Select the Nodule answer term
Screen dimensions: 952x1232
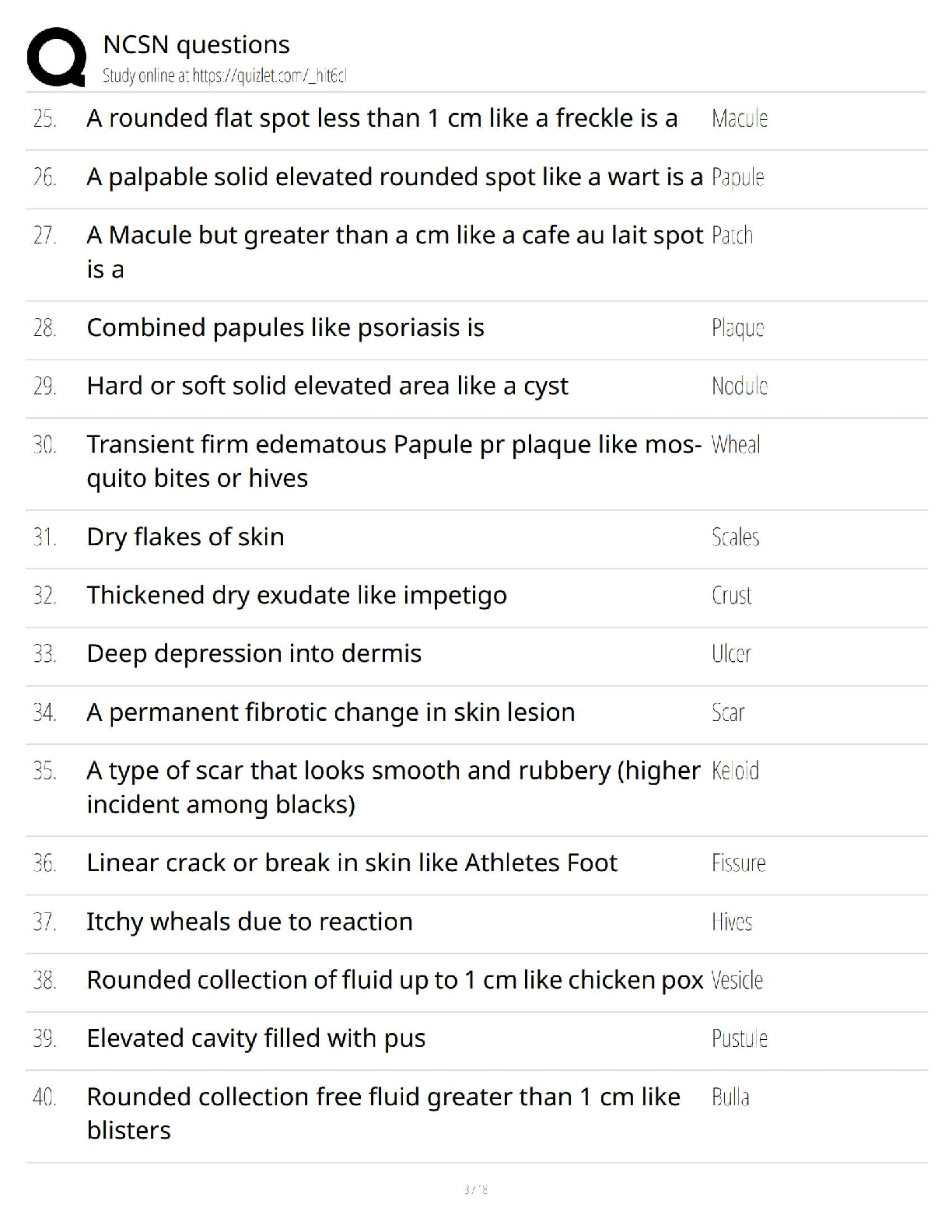coord(740,386)
